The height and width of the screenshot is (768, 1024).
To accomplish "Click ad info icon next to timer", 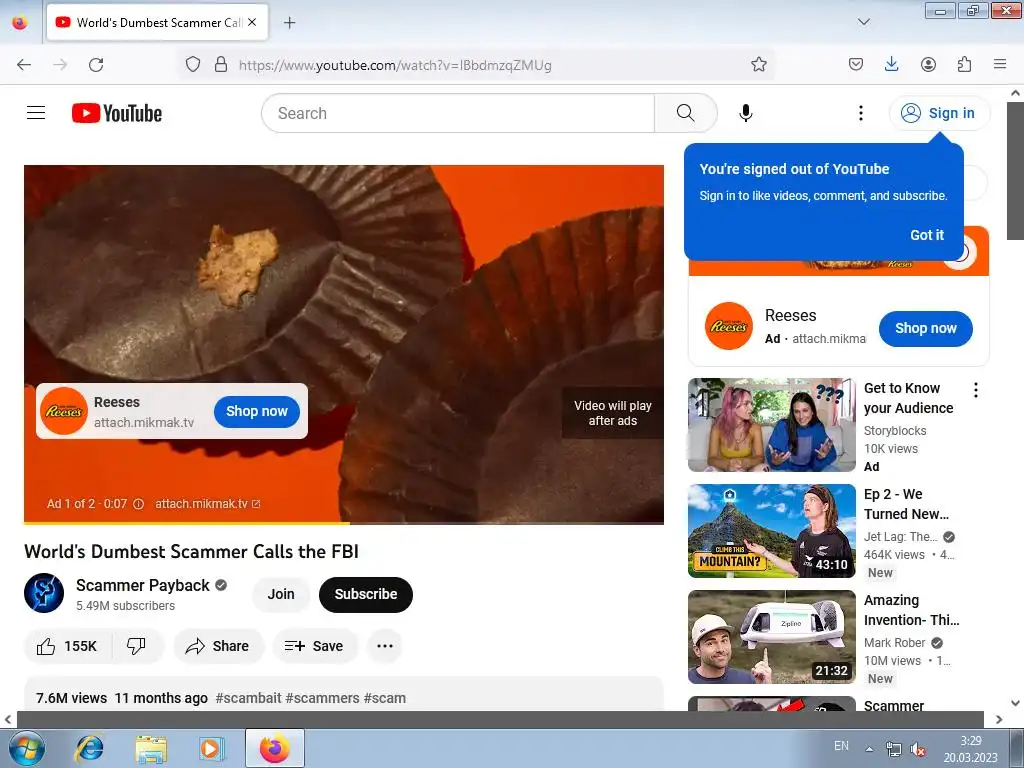I will pos(138,504).
